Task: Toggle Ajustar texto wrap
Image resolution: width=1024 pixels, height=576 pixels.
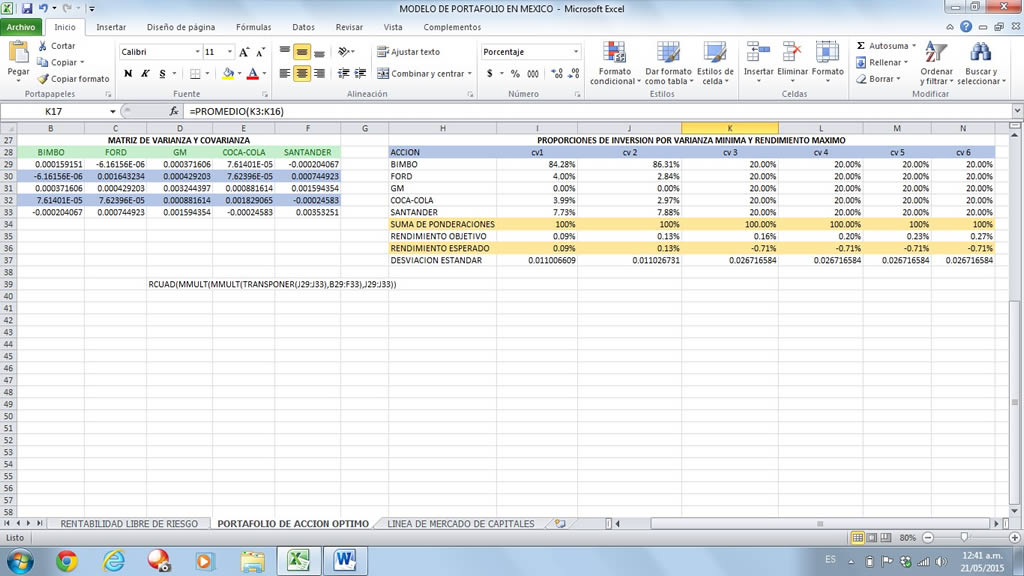Action: pos(409,52)
